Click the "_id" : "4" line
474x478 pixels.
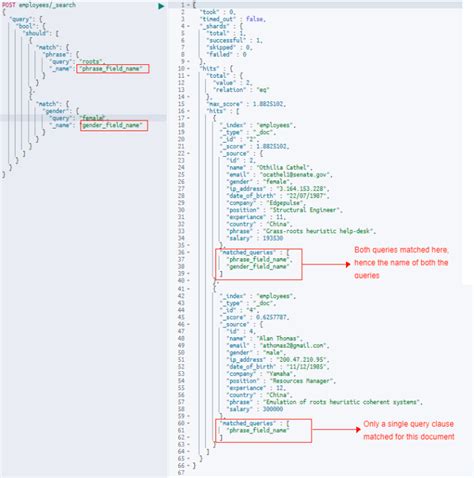pyautogui.click(x=239, y=310)
